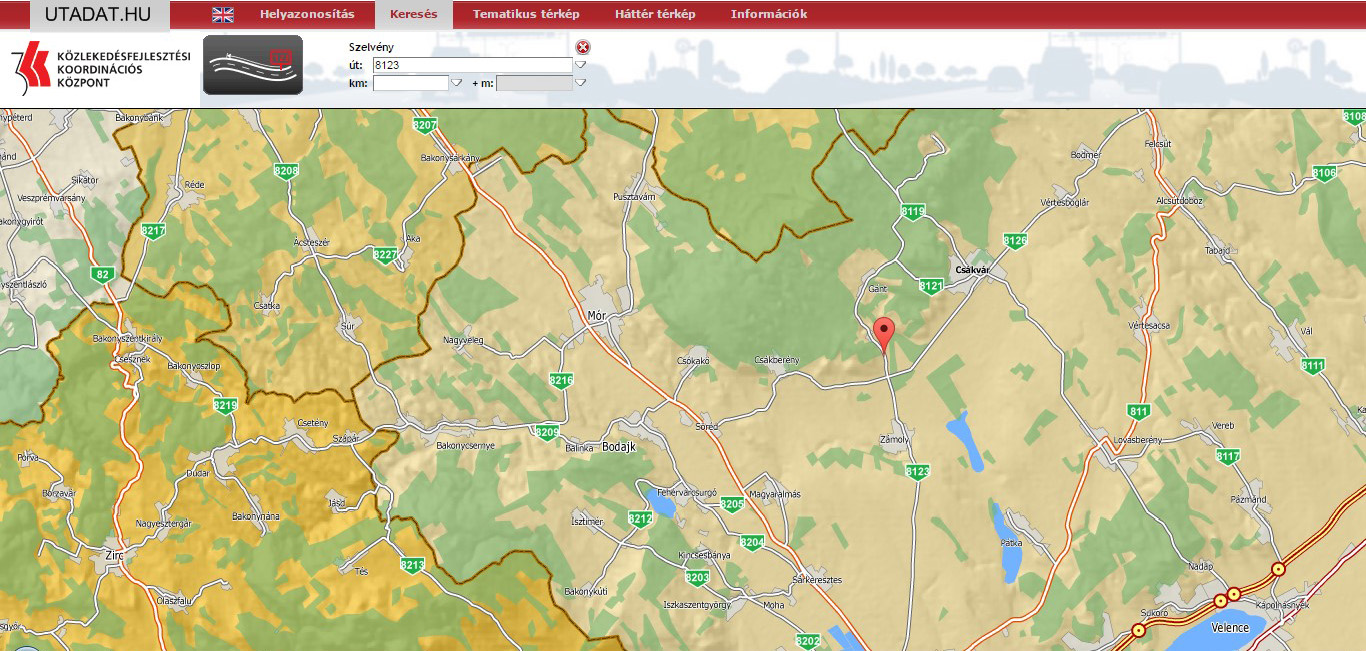Focus the km input field

[410, 83]
